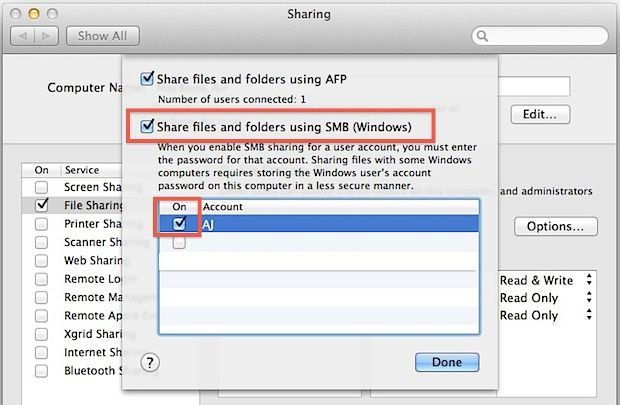Disable sharing files using AFP
Screen dimensions: 620x405
[x=149, y=78]
